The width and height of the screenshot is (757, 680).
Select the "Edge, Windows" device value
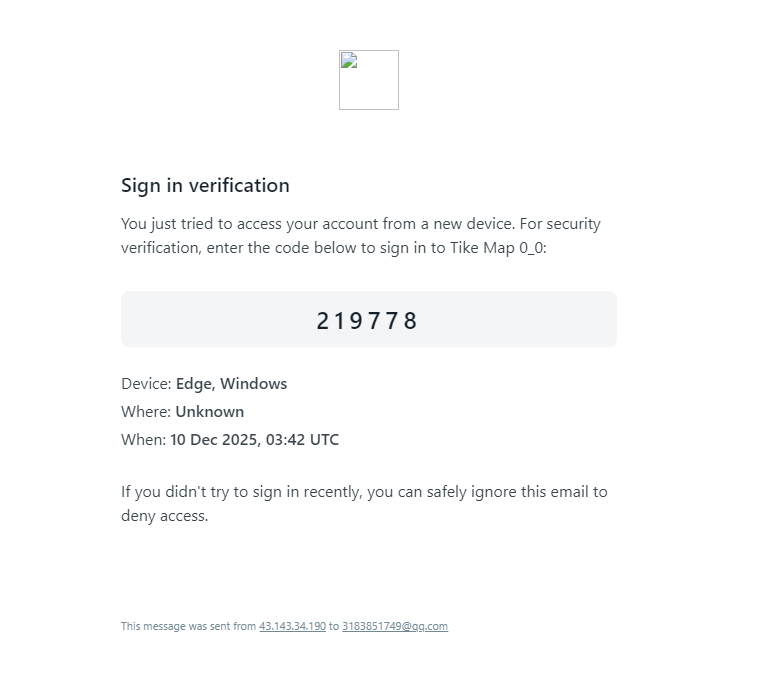click(x=231, y=384)
